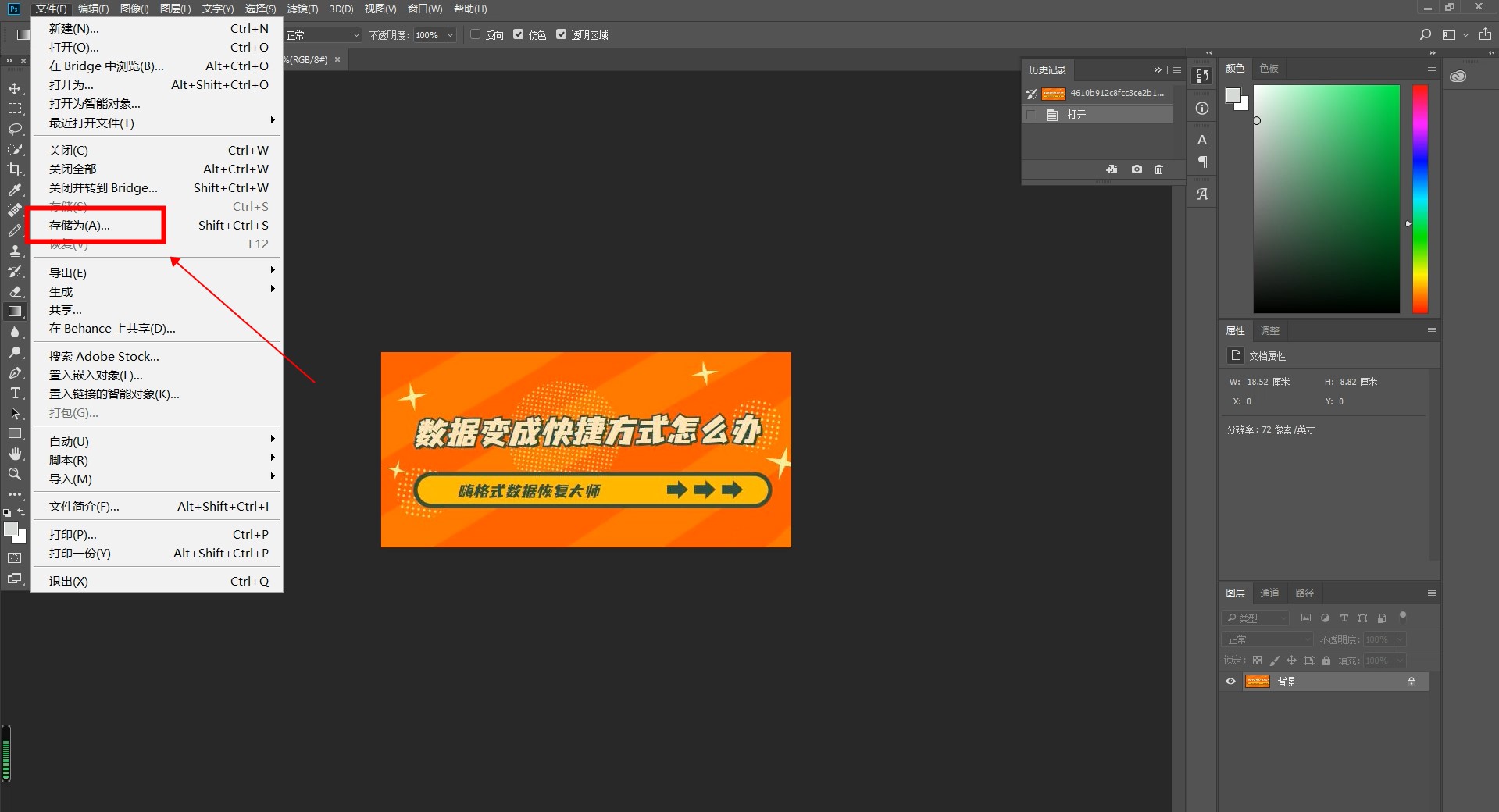Select the Hand tool

tap(15, 454)
